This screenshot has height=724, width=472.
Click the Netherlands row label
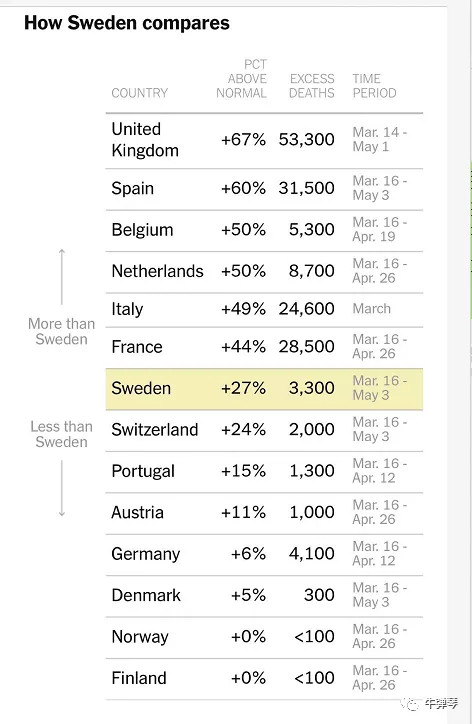click(x=157, y=271)
